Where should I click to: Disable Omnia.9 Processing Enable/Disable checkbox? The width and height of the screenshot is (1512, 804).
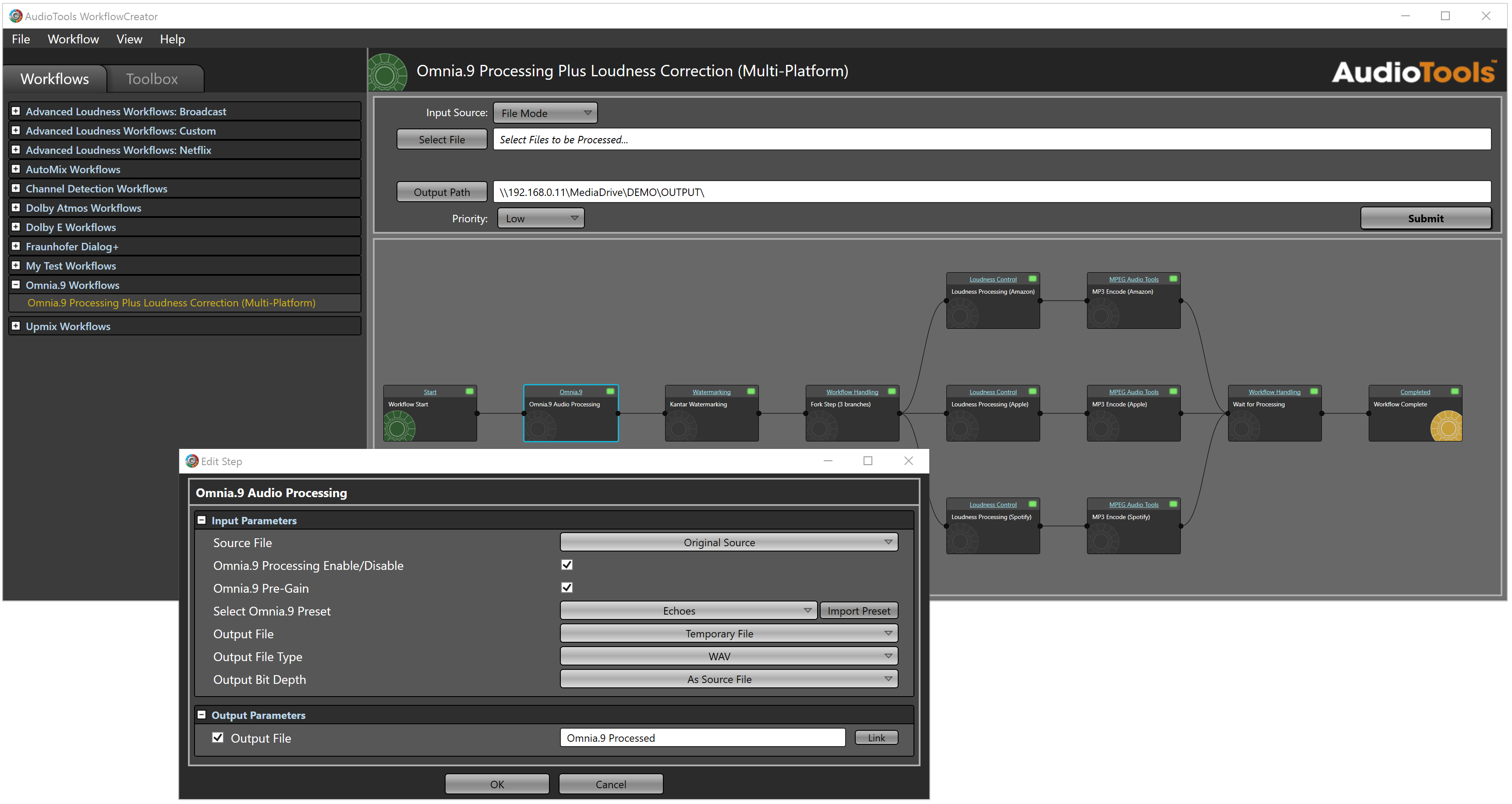click(x=567, y=565)
